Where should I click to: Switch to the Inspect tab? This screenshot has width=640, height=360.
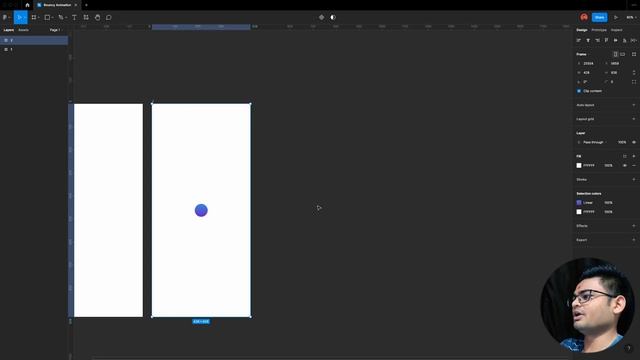coord(617,30)
